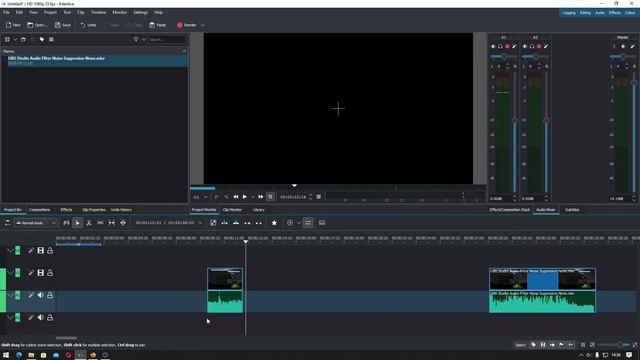This screenshot has height=360, width=640.
Task: Click the headphones solo icon on A1 mixer
Action: click(500, 47)
